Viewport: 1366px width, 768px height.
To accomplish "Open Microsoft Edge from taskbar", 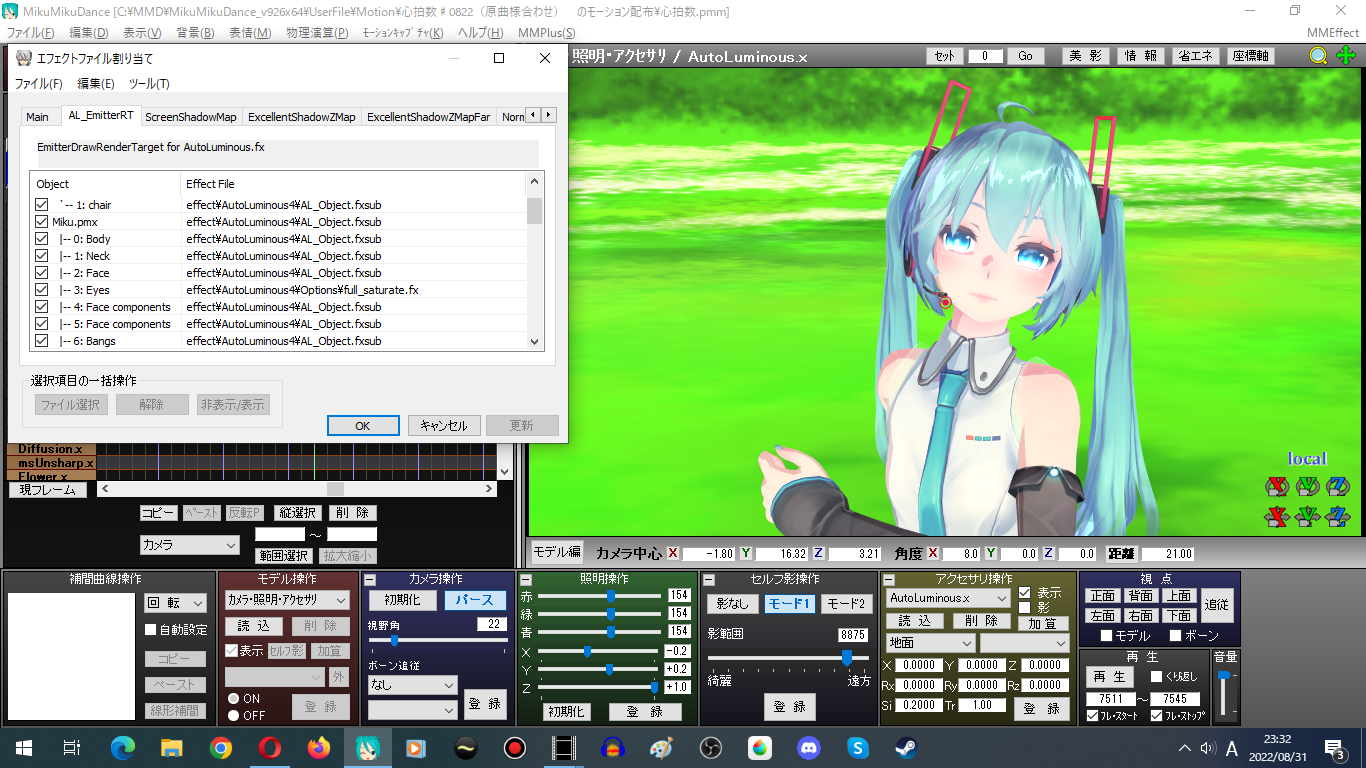I will point(122,747).
